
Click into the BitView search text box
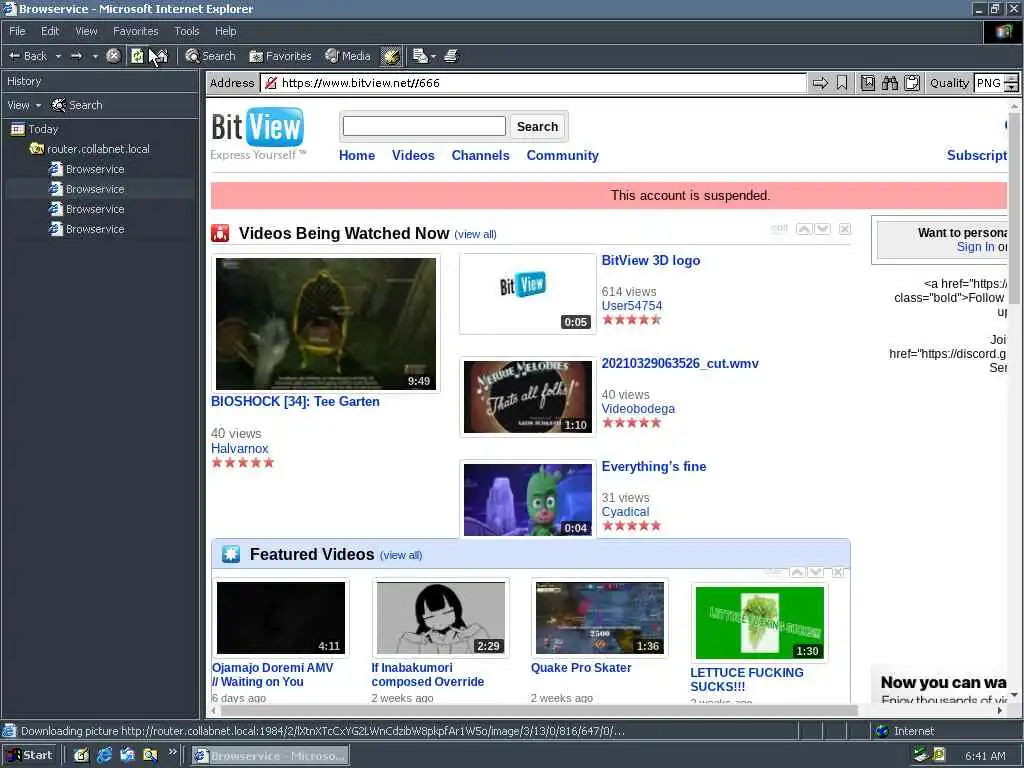tap(424, 126)
